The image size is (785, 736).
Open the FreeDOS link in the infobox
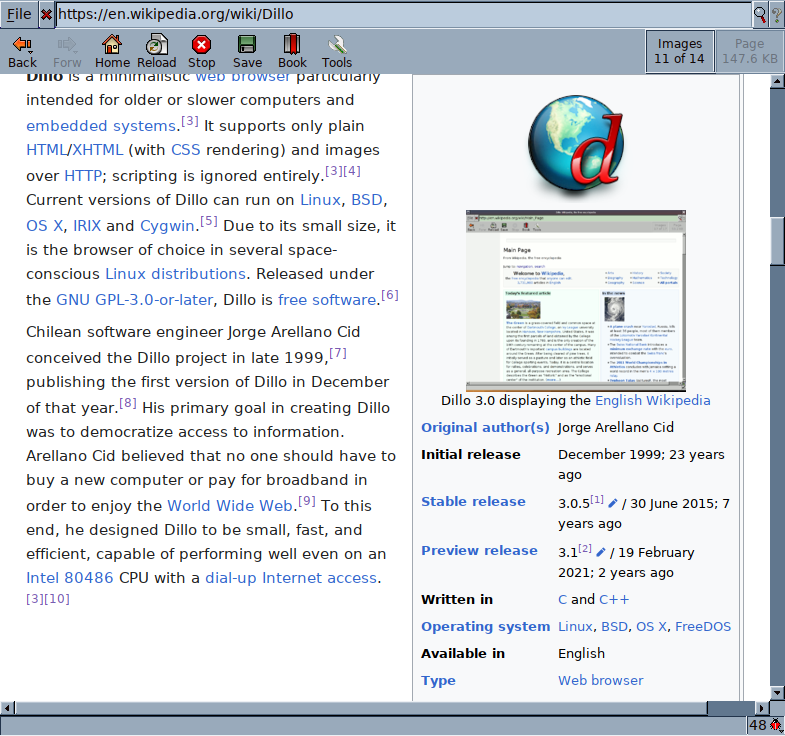coord(703,627)
